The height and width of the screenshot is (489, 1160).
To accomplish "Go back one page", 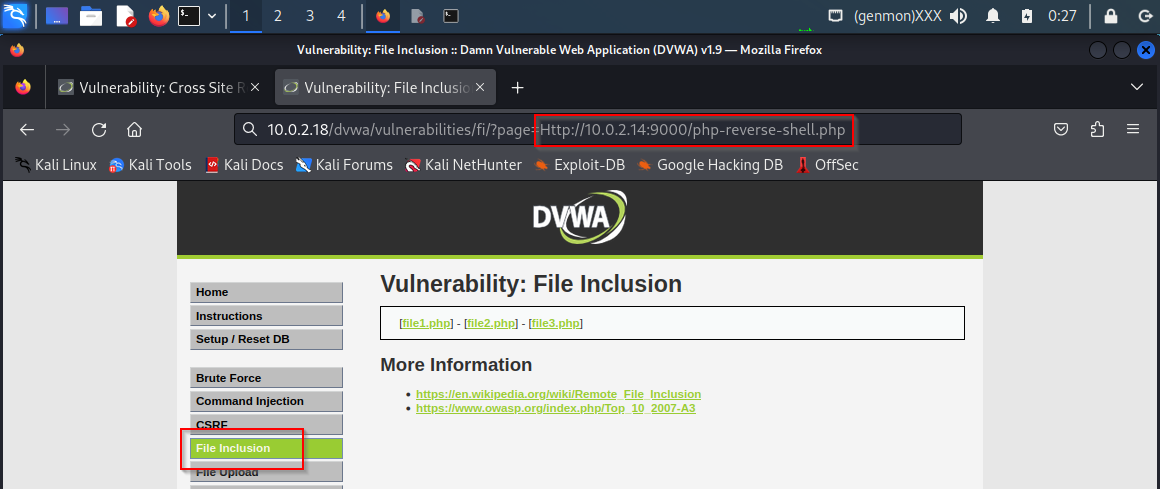I will coord(27,130).
